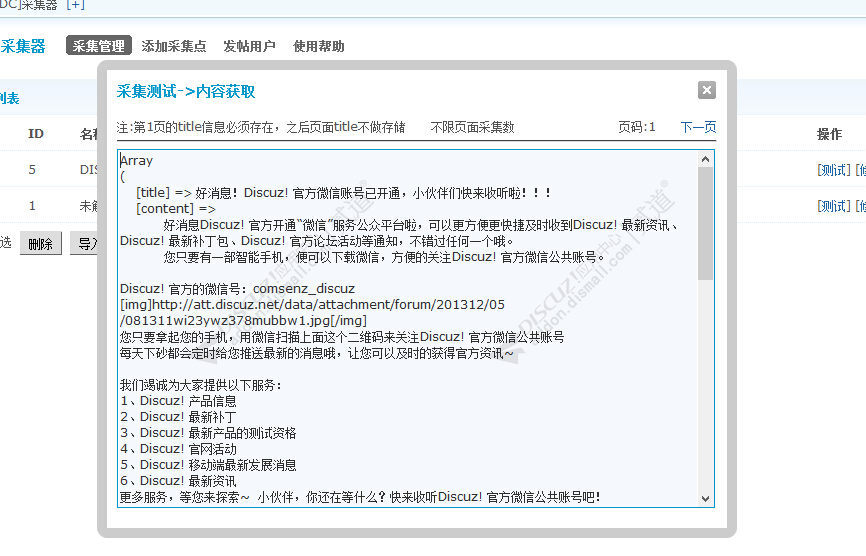Click '3、Discuz! 最新产品的测试资格' line
Viewport: 866px width, 556px height.
(x=208, y=433)
